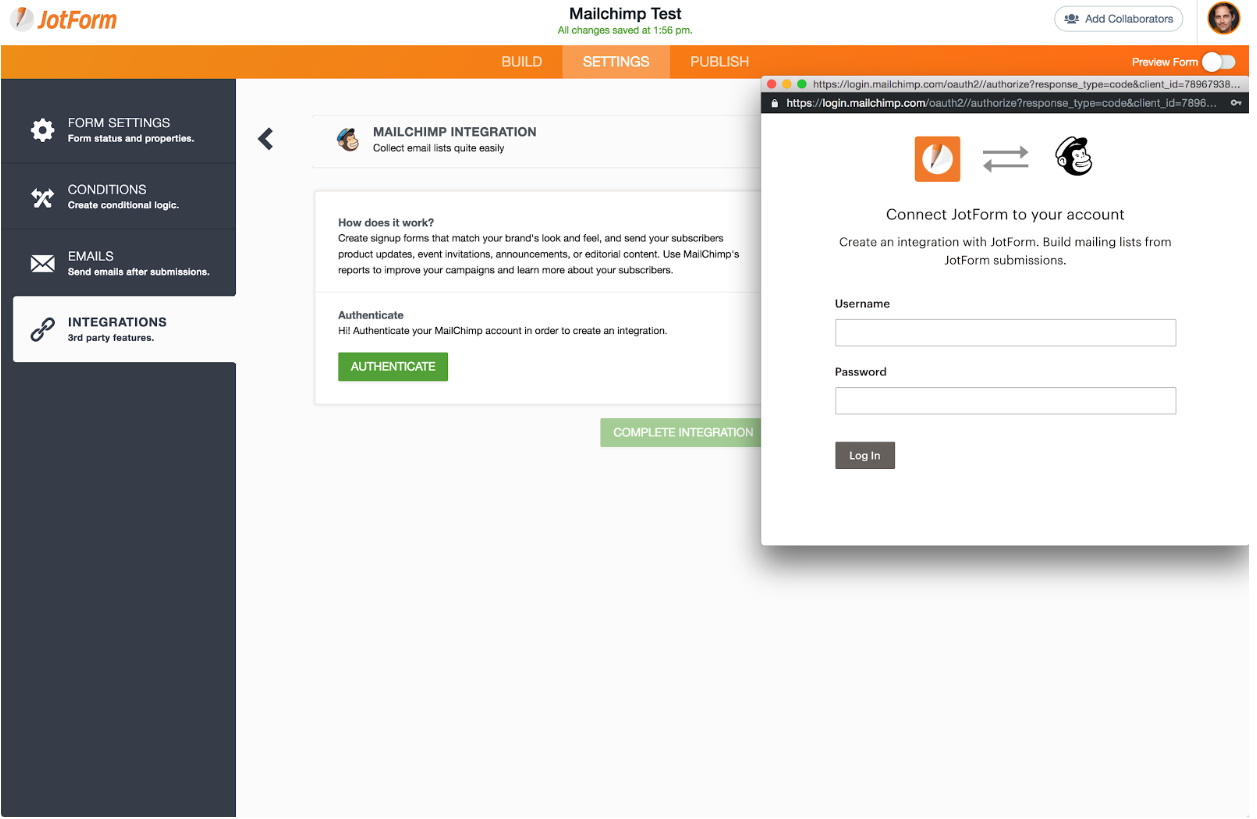
Task: Click the Mailchimp Freddie logo in popup
Action: tap(1074, 157)
